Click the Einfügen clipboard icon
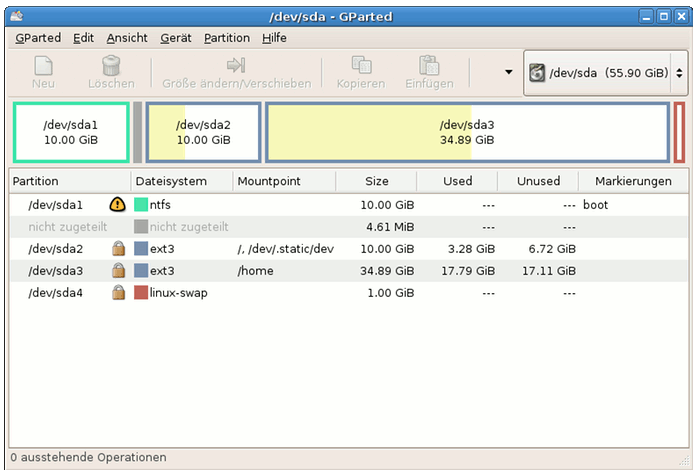The height and width of the screenshot is (473, 696). coord(429,65)
